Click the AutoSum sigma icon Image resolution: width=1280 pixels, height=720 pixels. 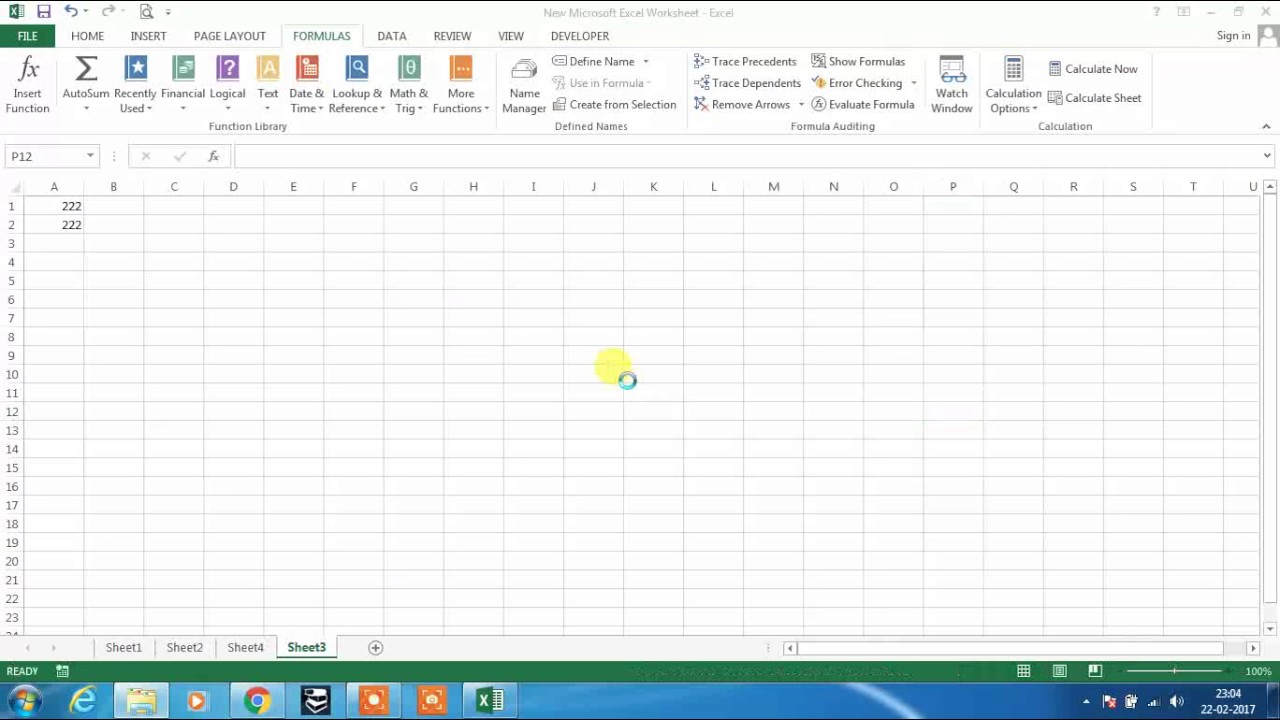86,69
